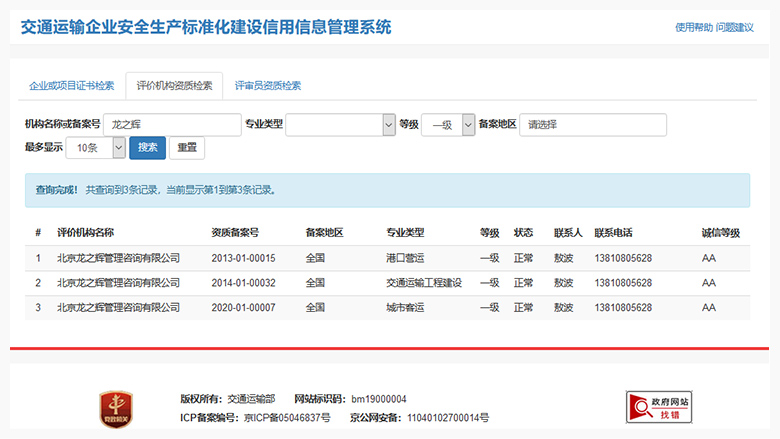Click the 机构名称 input containing 龙之辉
This screenshot has height=439, width=780.
[x=172, y=124]
